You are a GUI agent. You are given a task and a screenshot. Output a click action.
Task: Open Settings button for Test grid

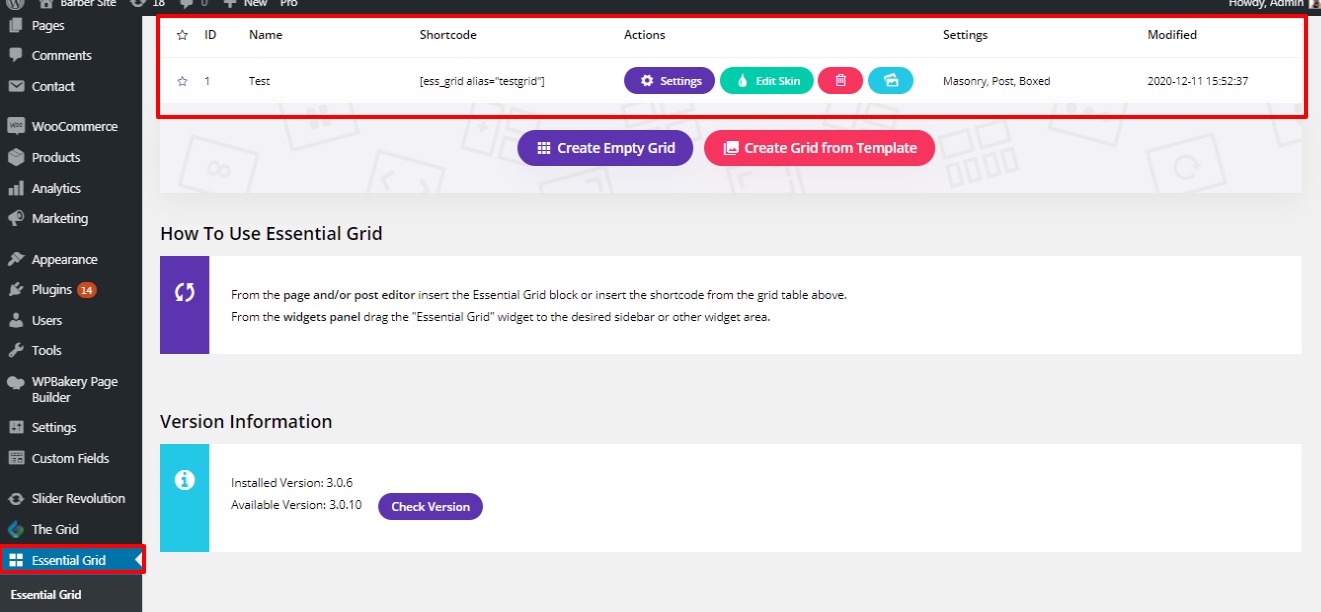670,81
